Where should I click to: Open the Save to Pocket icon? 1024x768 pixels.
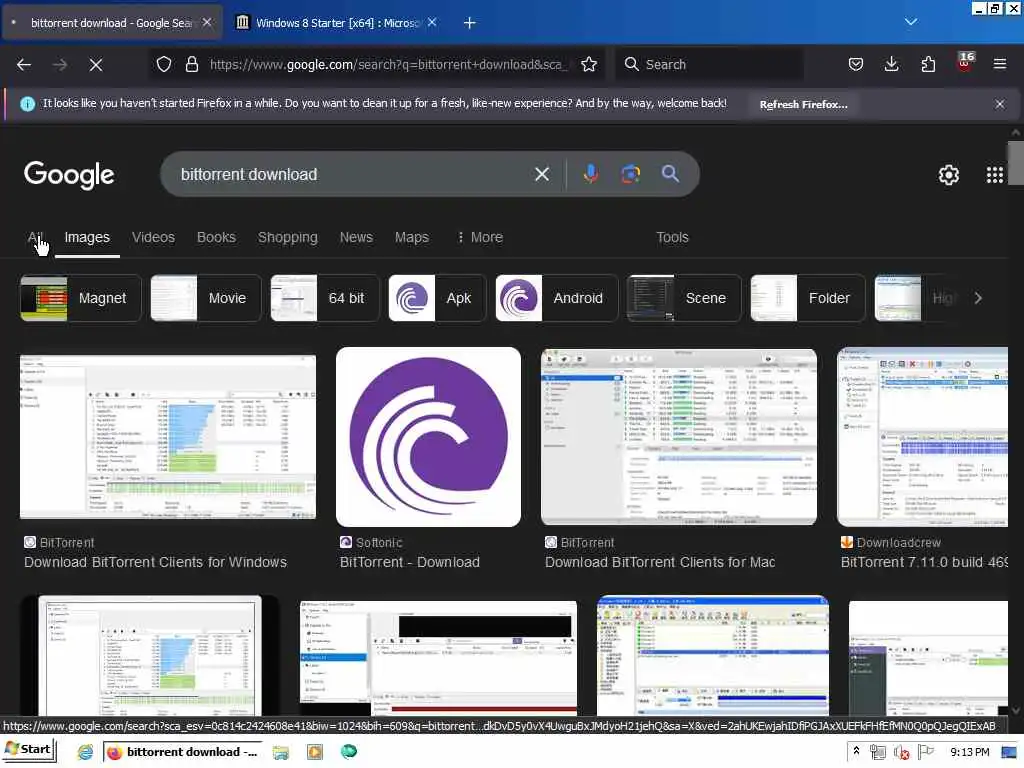[856, 64]
